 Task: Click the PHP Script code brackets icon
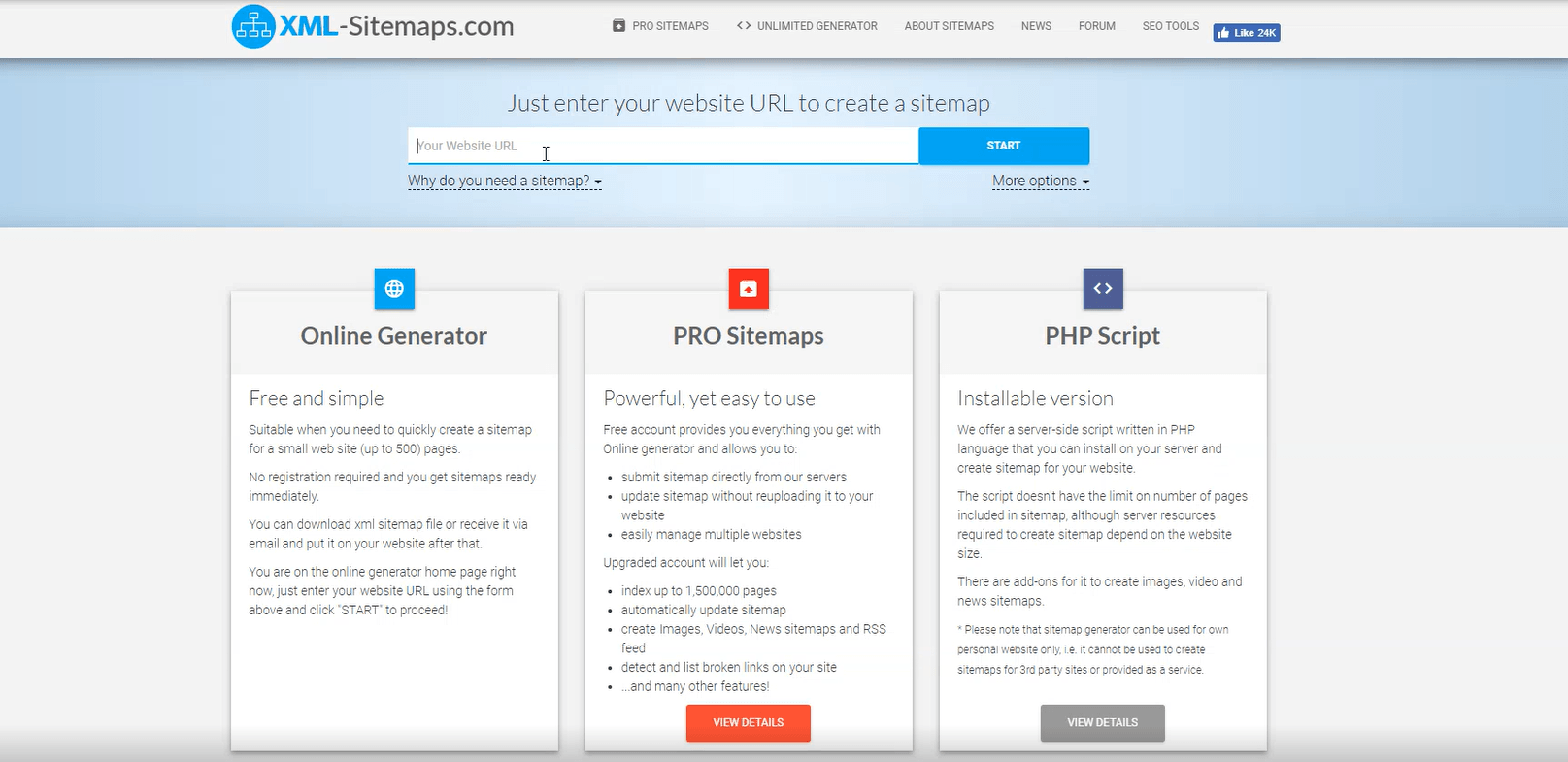tap(1103, 288)
